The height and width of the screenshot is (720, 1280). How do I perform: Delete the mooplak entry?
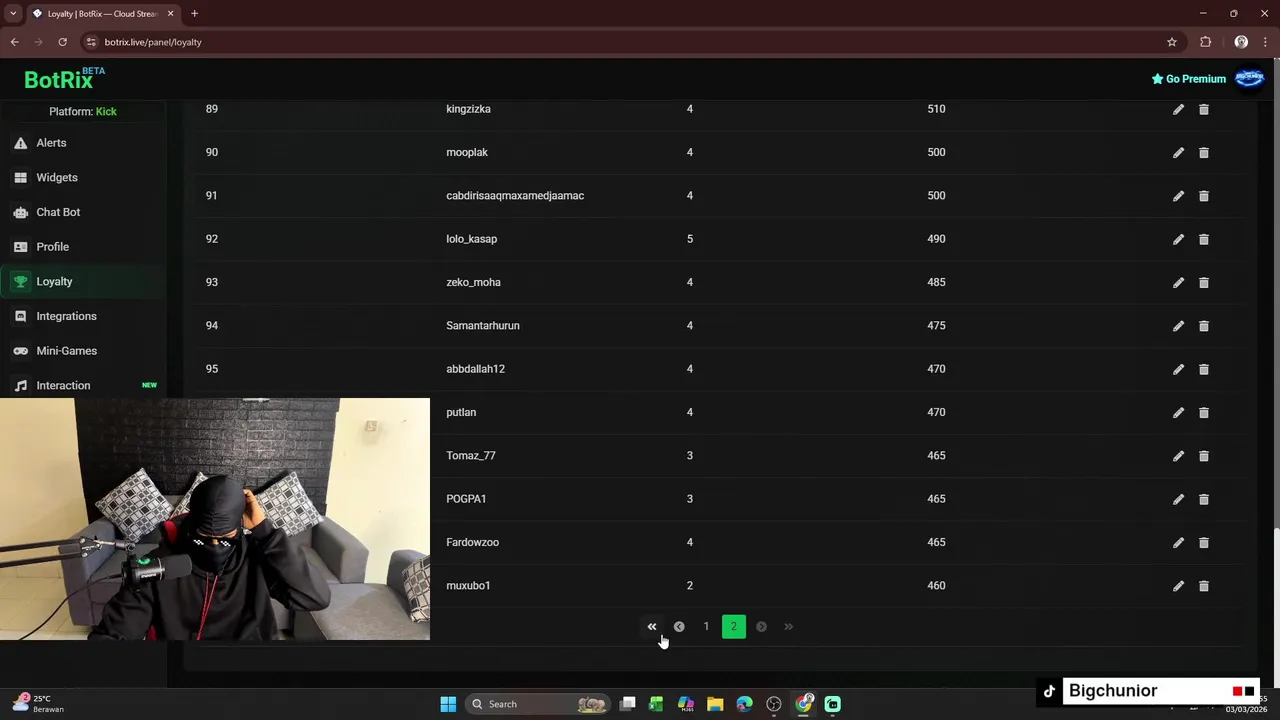(1204, 152)
